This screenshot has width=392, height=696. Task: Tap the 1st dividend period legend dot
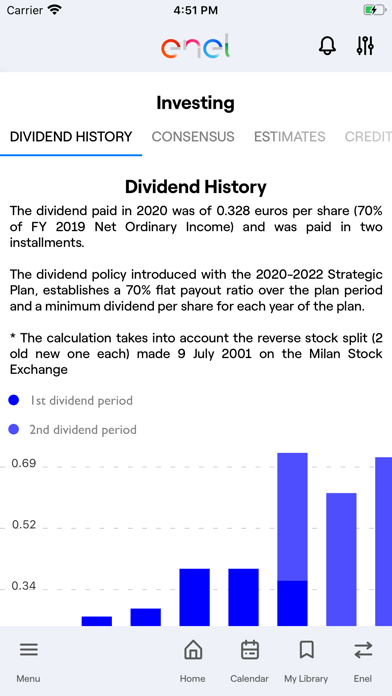(x=14, y=400)
